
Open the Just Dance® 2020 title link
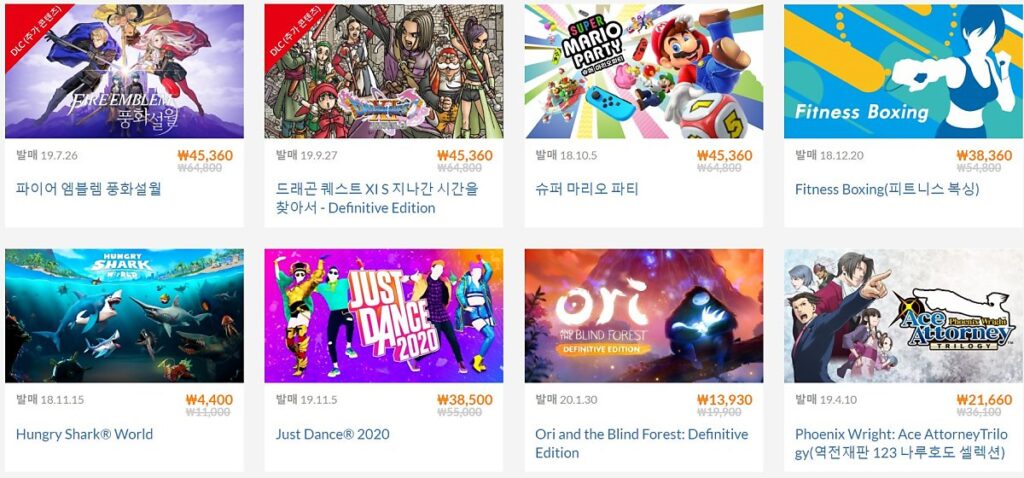click(332, 434)
